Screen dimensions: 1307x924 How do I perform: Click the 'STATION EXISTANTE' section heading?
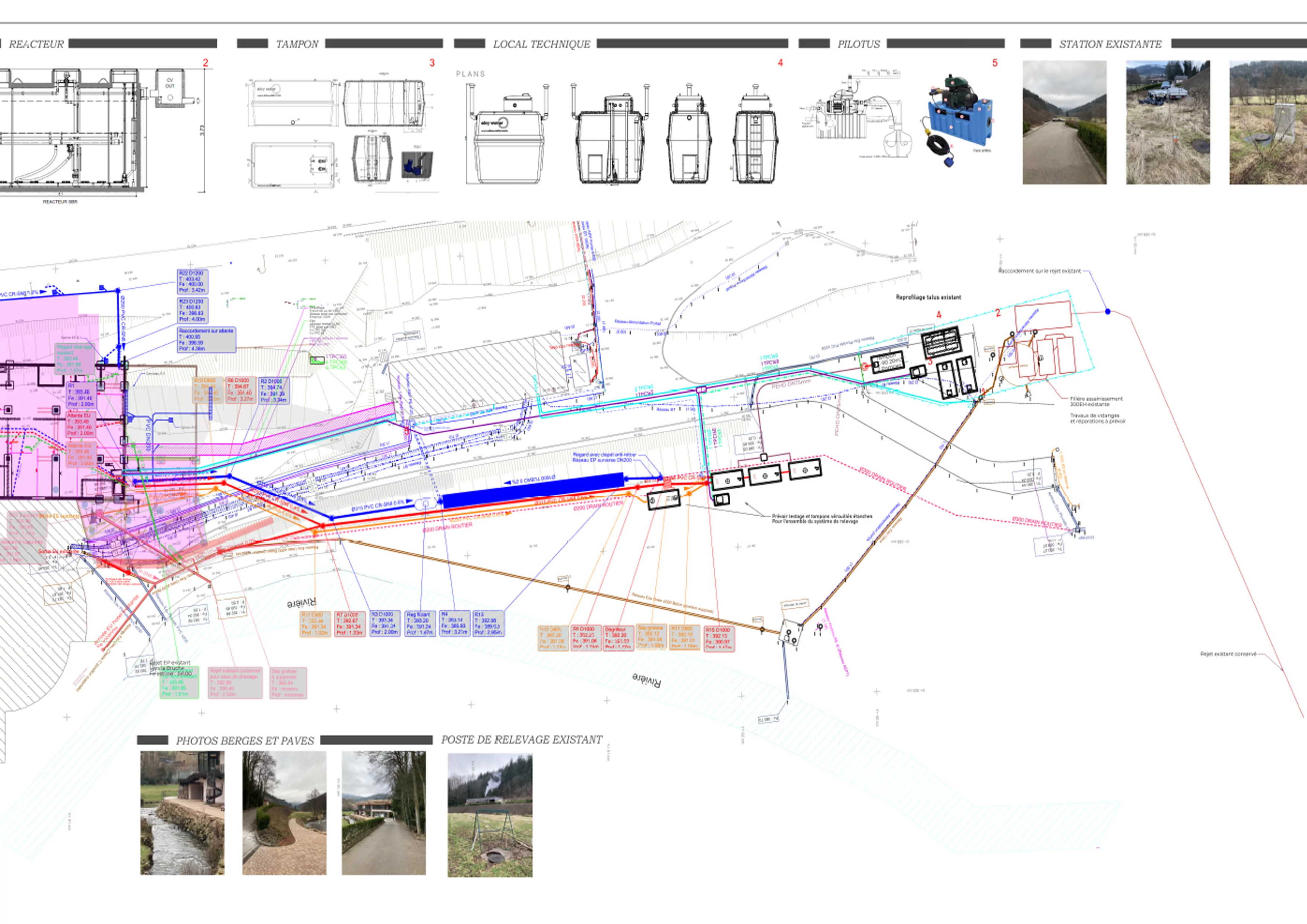(1110, 44)
